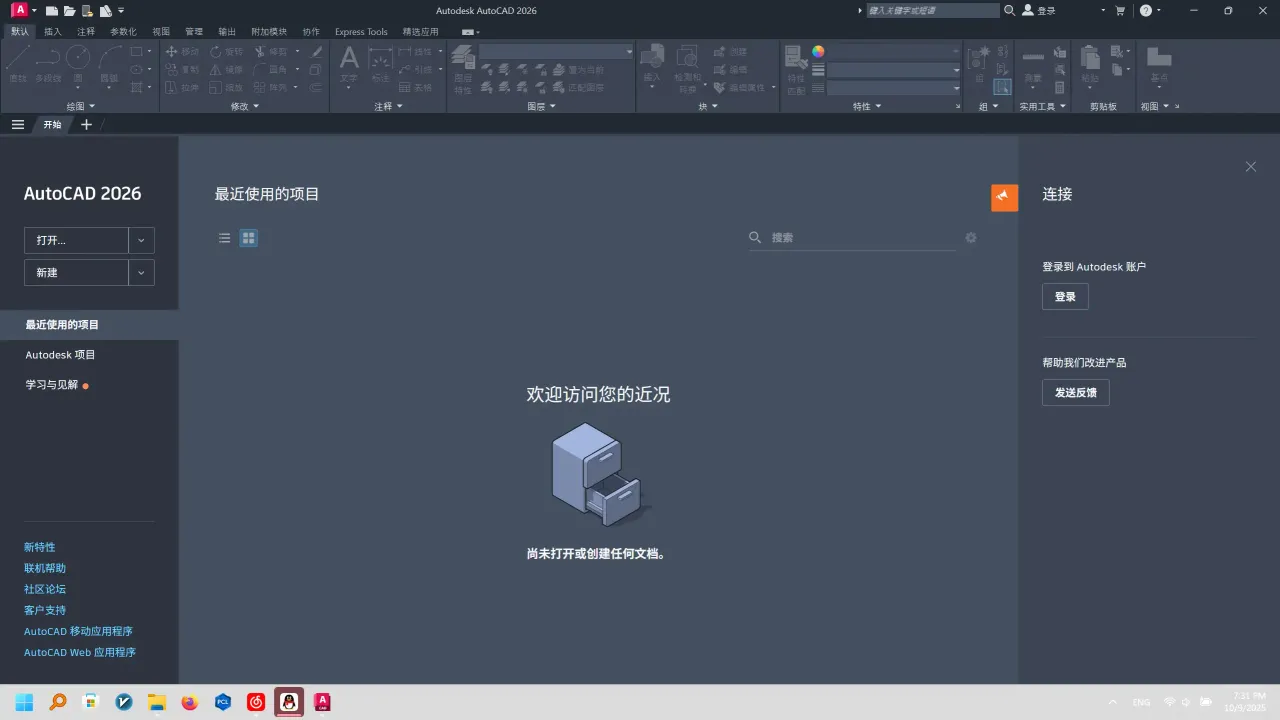Open search settings gear icon
1280x720 pixels.
tap(970, 238)
